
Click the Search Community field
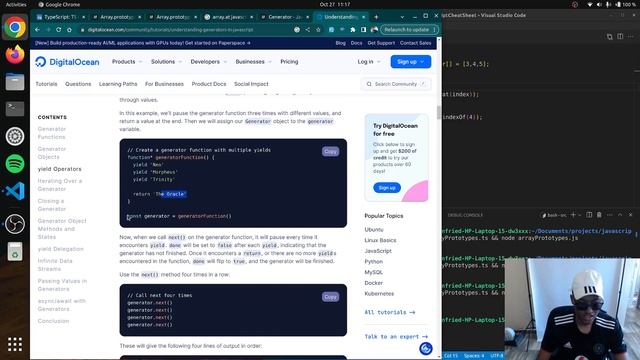pyautogui.click(x=396, y=84)
